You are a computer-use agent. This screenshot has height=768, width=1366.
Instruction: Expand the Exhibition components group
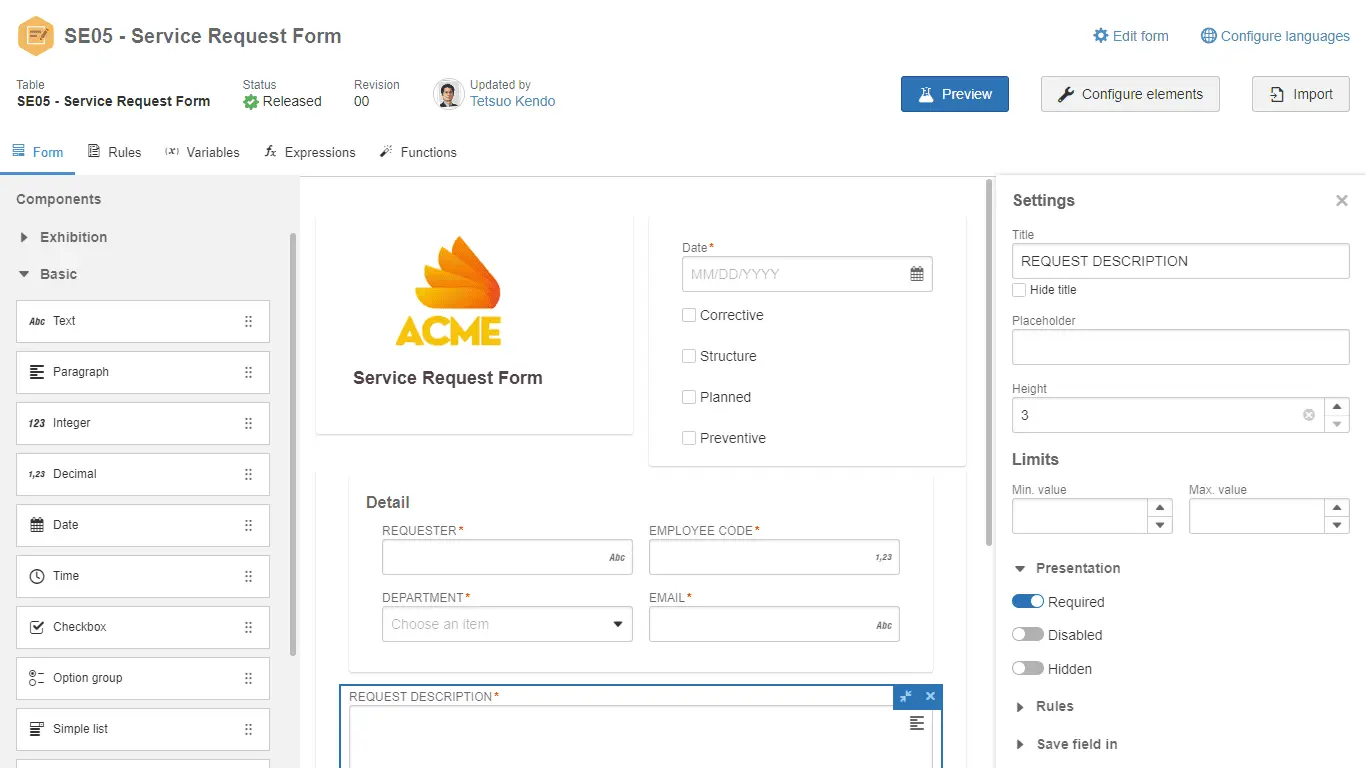coord(25,238)
